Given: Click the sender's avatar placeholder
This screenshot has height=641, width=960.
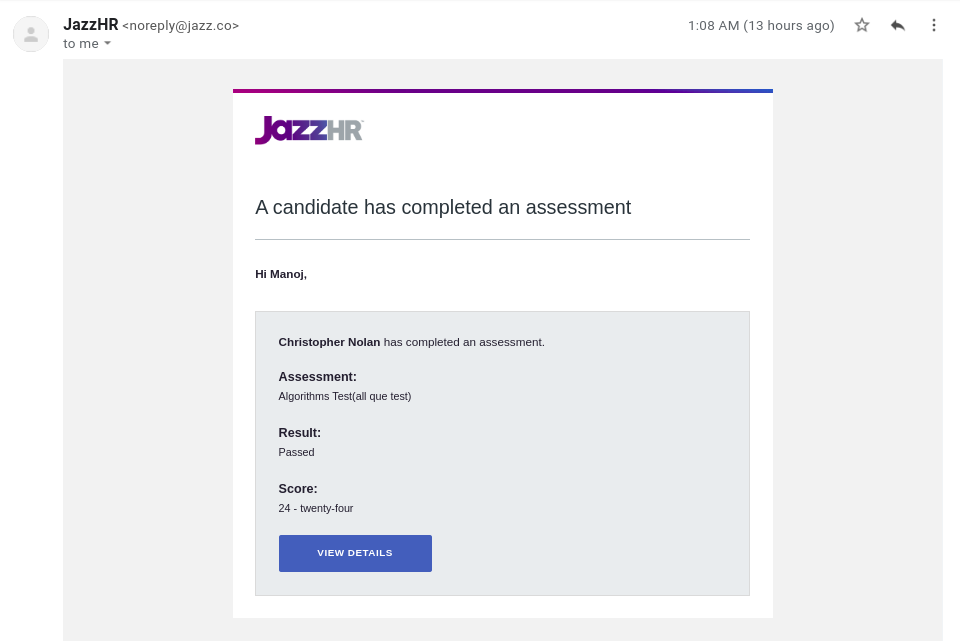Looking at the screenshot, I should (x=31, y=34).
